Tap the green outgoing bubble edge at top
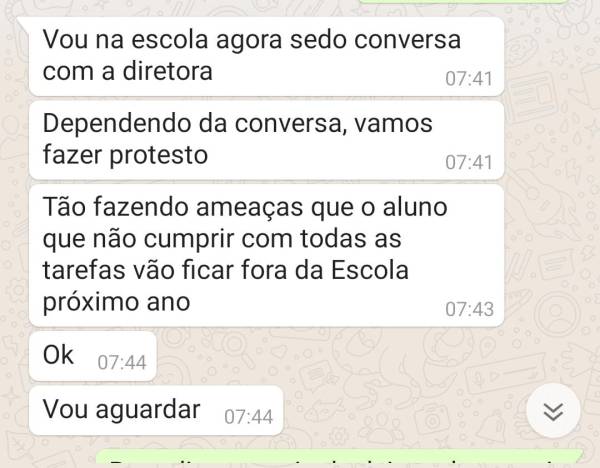Screen dimensions: 600x468 tap(462, 1)
